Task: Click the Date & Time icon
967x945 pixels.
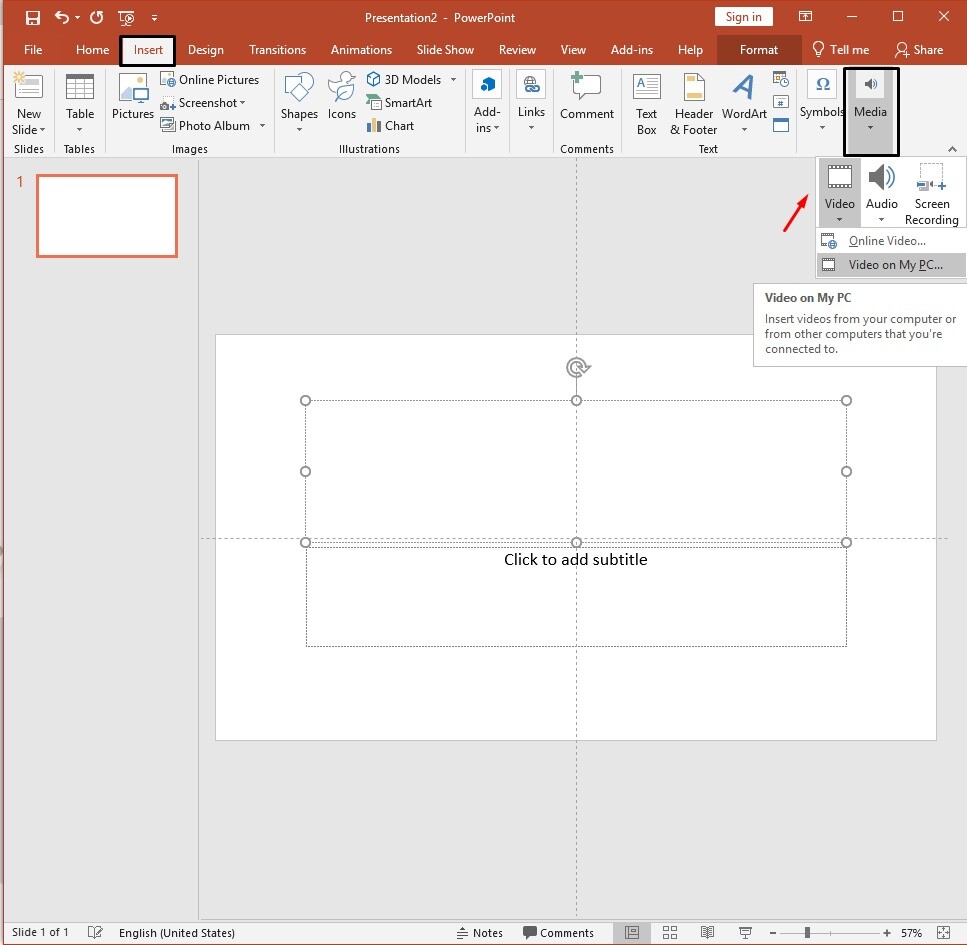Action: point(781,79)
